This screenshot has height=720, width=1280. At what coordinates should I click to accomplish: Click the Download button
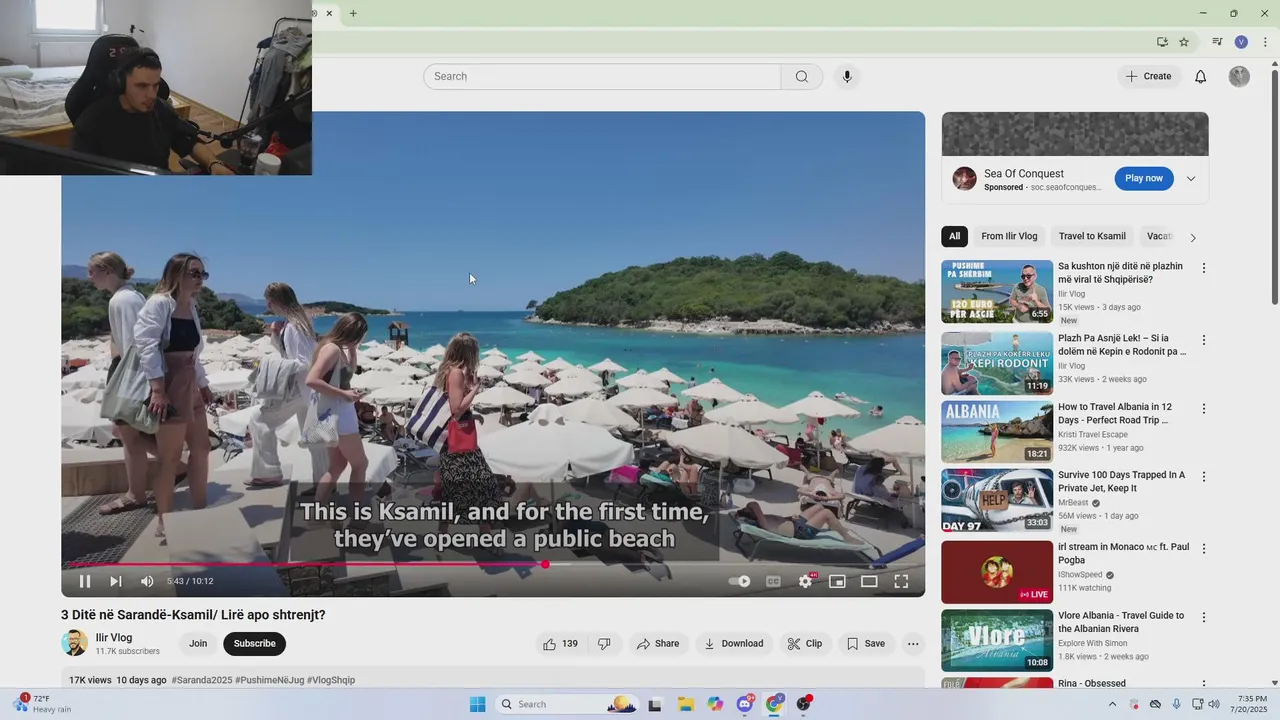[x=733, y=644]
